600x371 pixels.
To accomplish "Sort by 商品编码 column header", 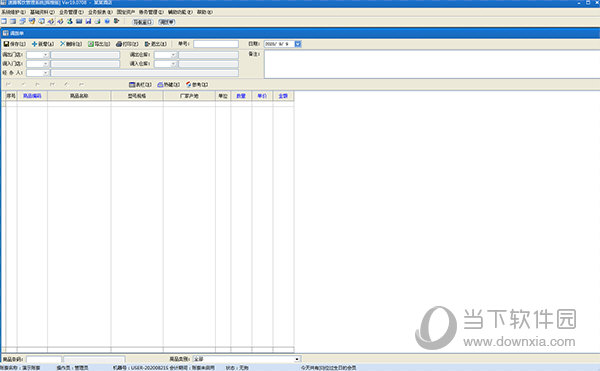I will click(x=32, y=96).
